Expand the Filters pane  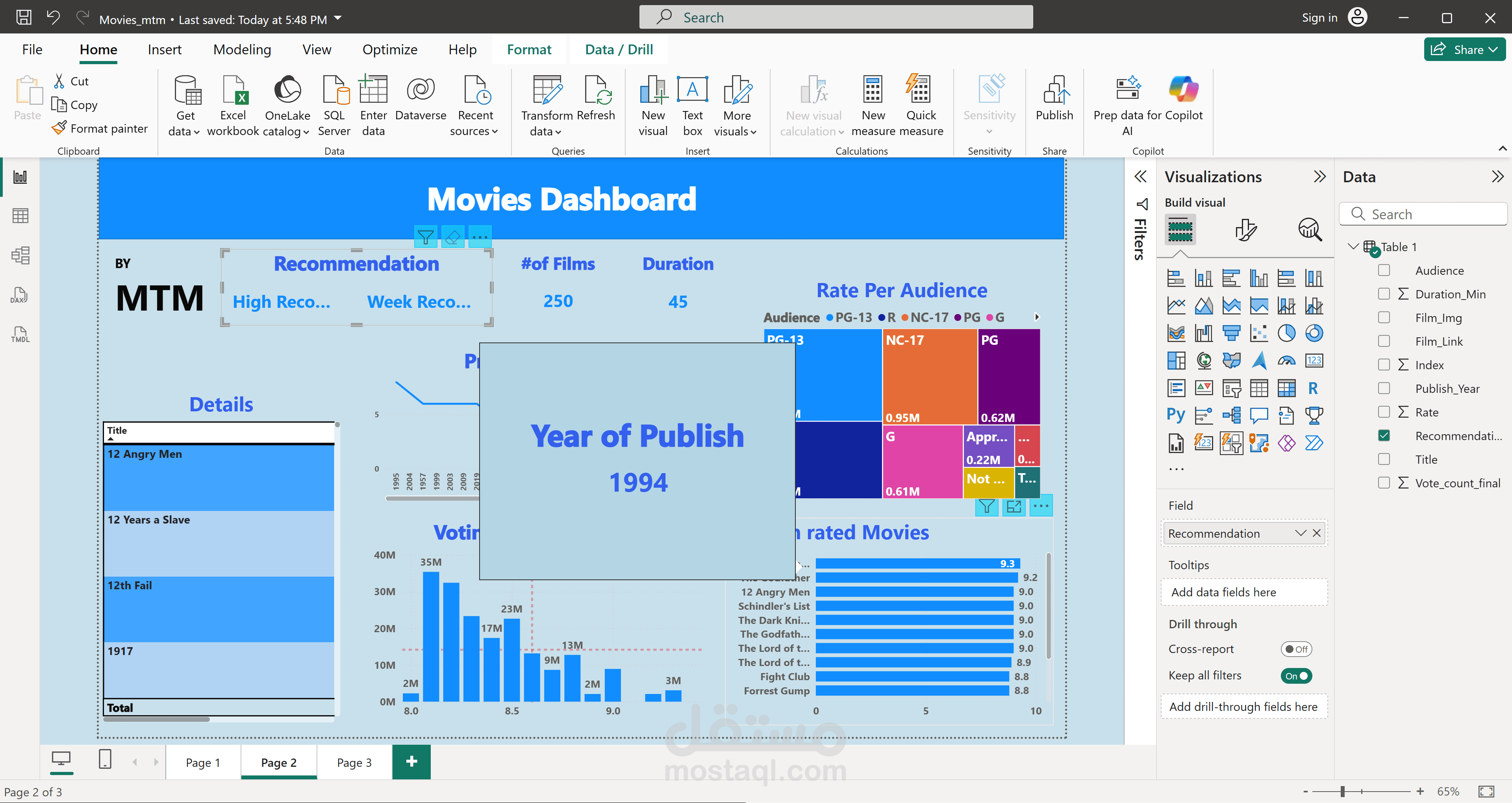[x=1140, y=177]
